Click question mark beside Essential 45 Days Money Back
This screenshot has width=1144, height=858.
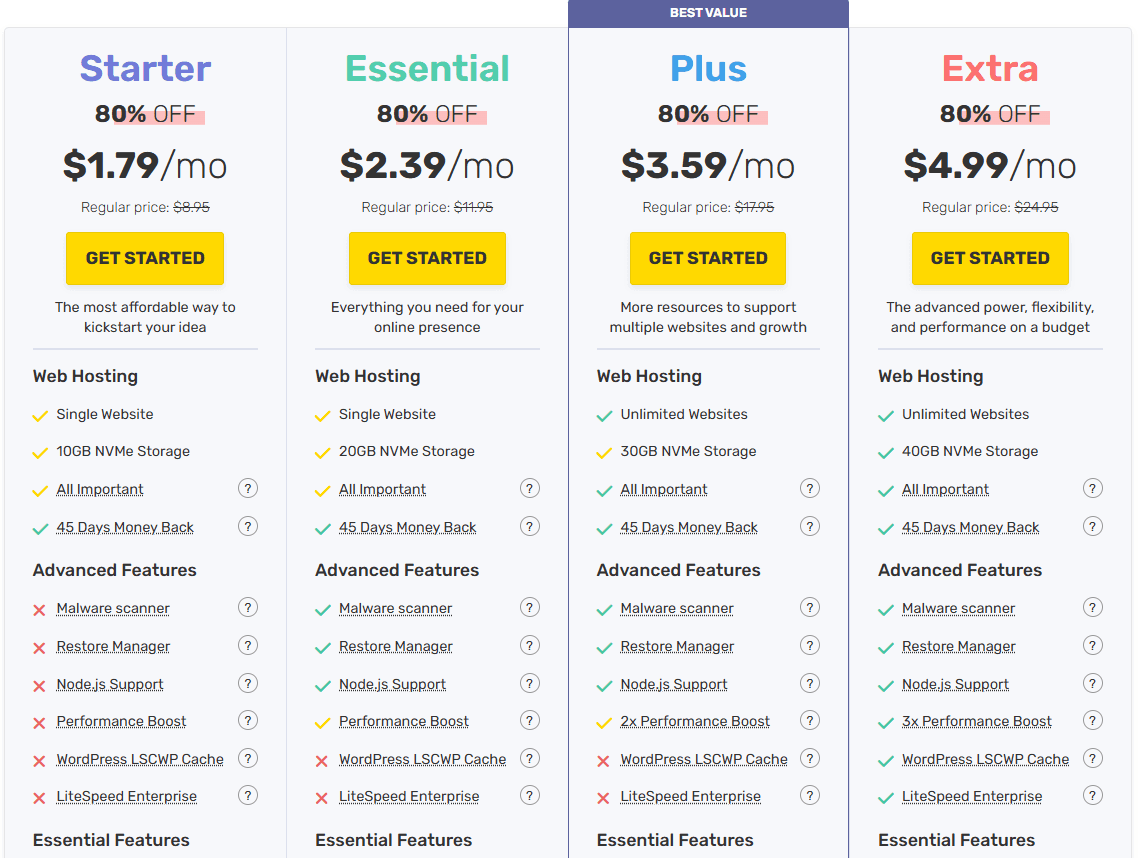(x=530, y=526)
